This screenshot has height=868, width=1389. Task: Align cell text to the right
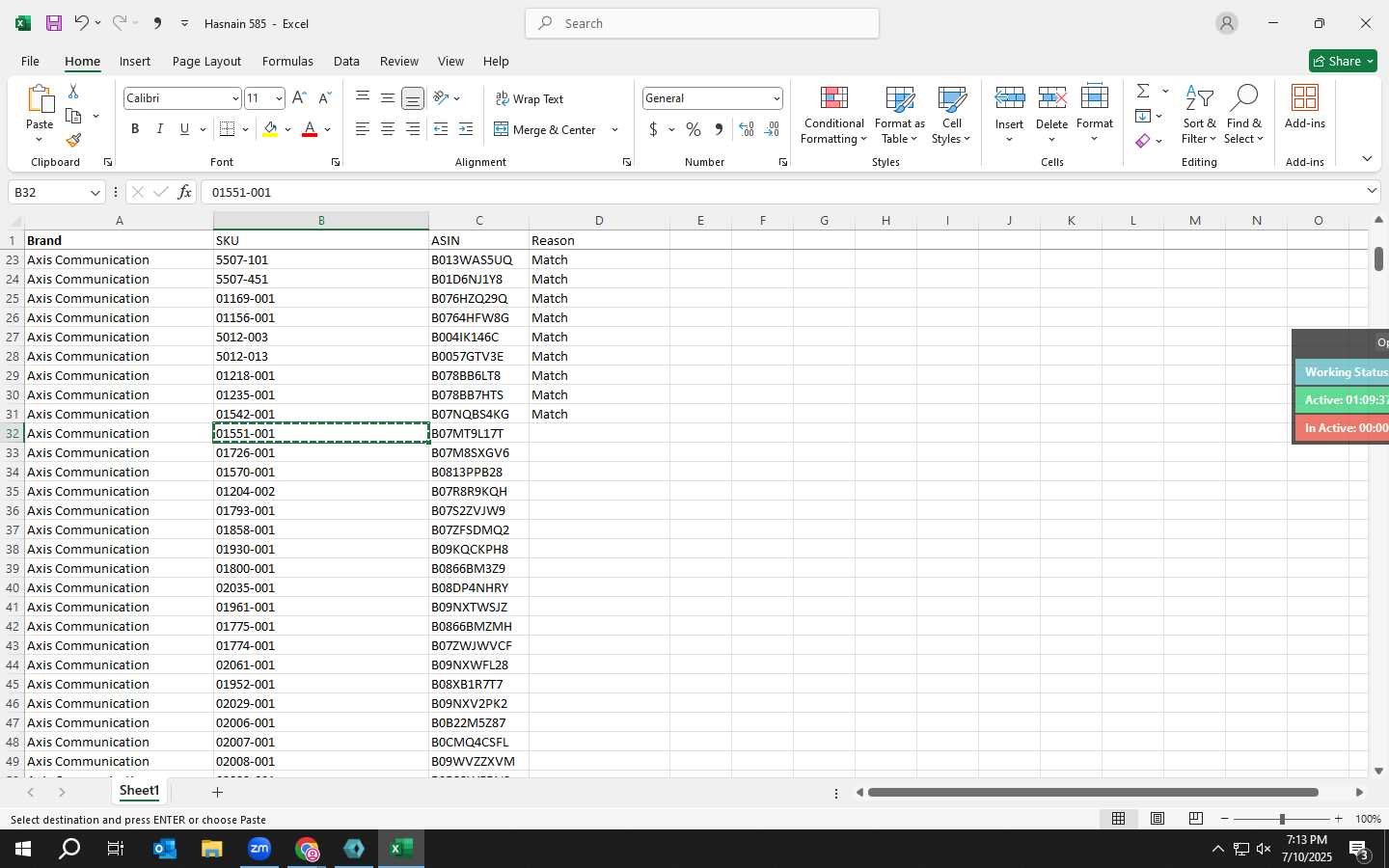413,129
